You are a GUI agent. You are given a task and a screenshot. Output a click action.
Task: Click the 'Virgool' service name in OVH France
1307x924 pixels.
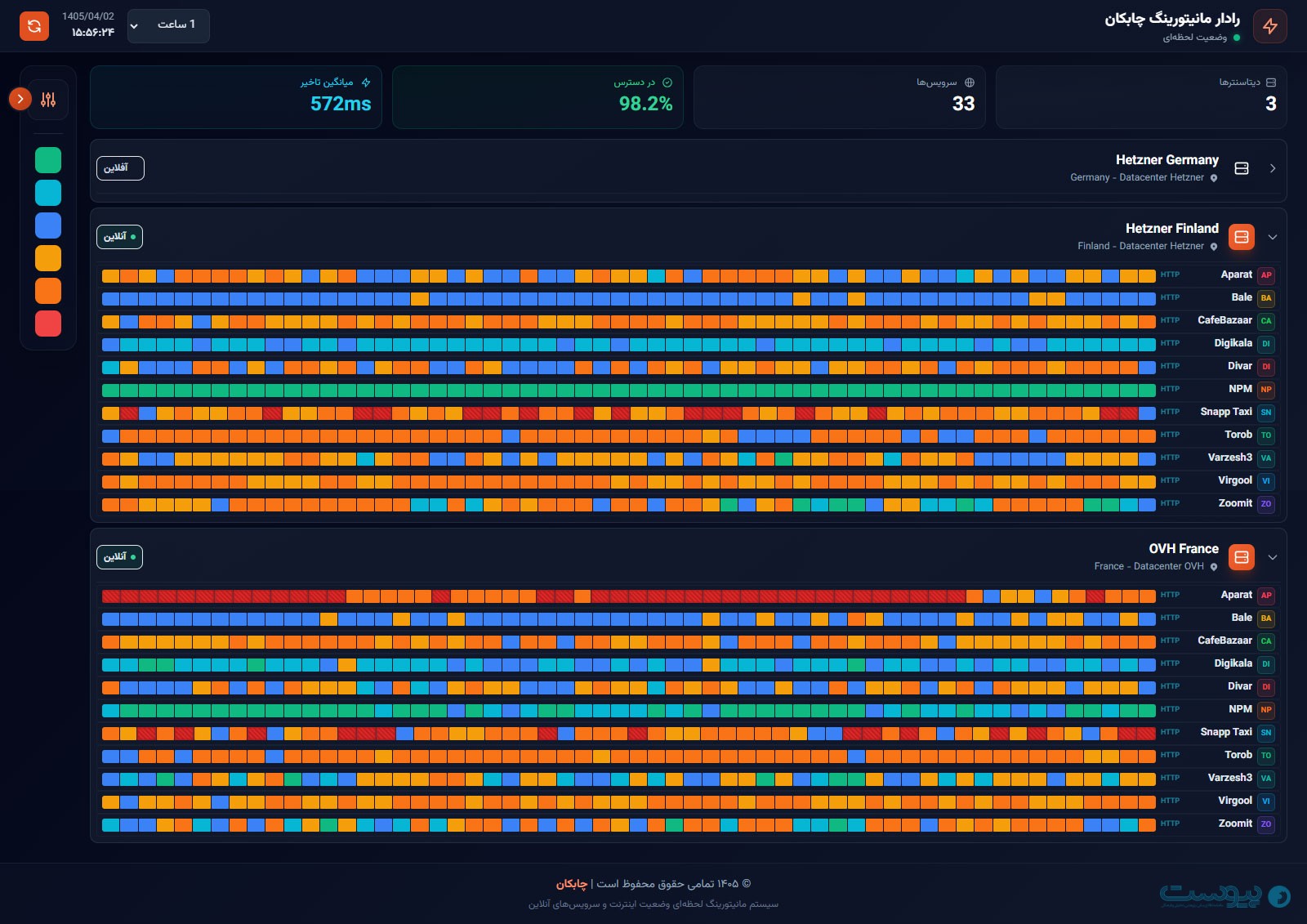click(x=1235, y=801)
